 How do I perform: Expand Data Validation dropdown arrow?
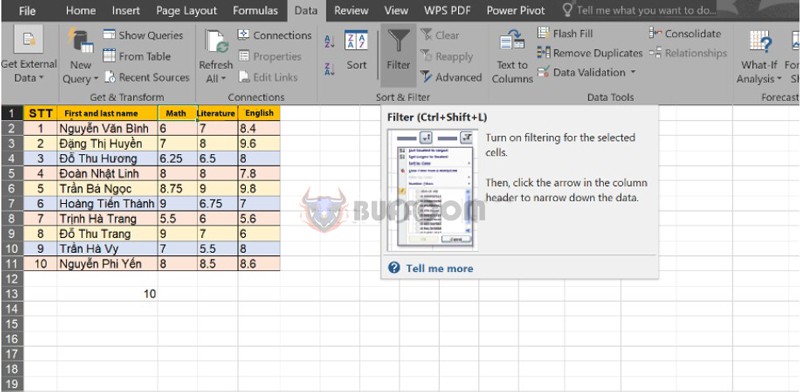point(633,72)
